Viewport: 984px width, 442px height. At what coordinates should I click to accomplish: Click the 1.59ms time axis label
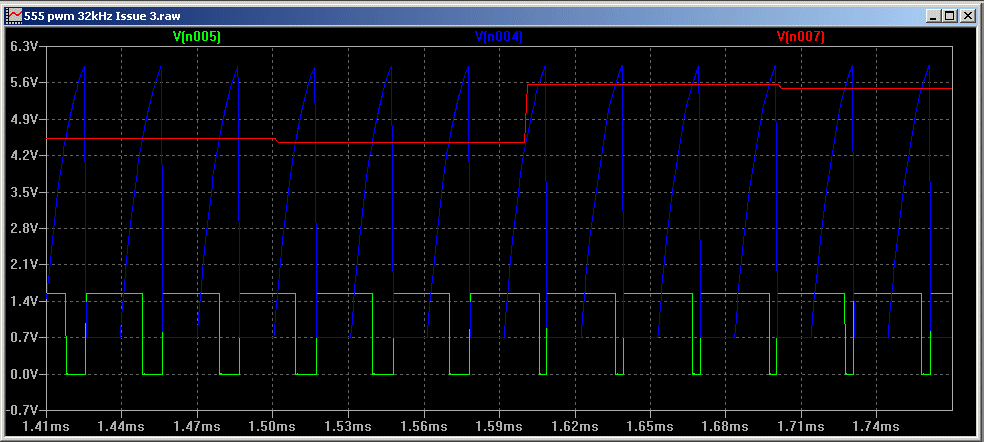point(500,426)
